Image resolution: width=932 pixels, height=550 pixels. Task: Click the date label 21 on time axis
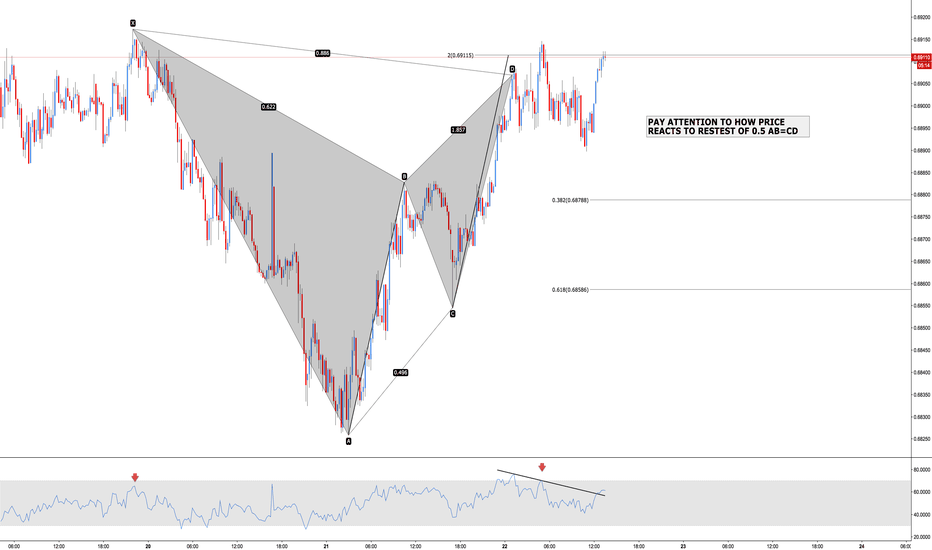point(326,546)
